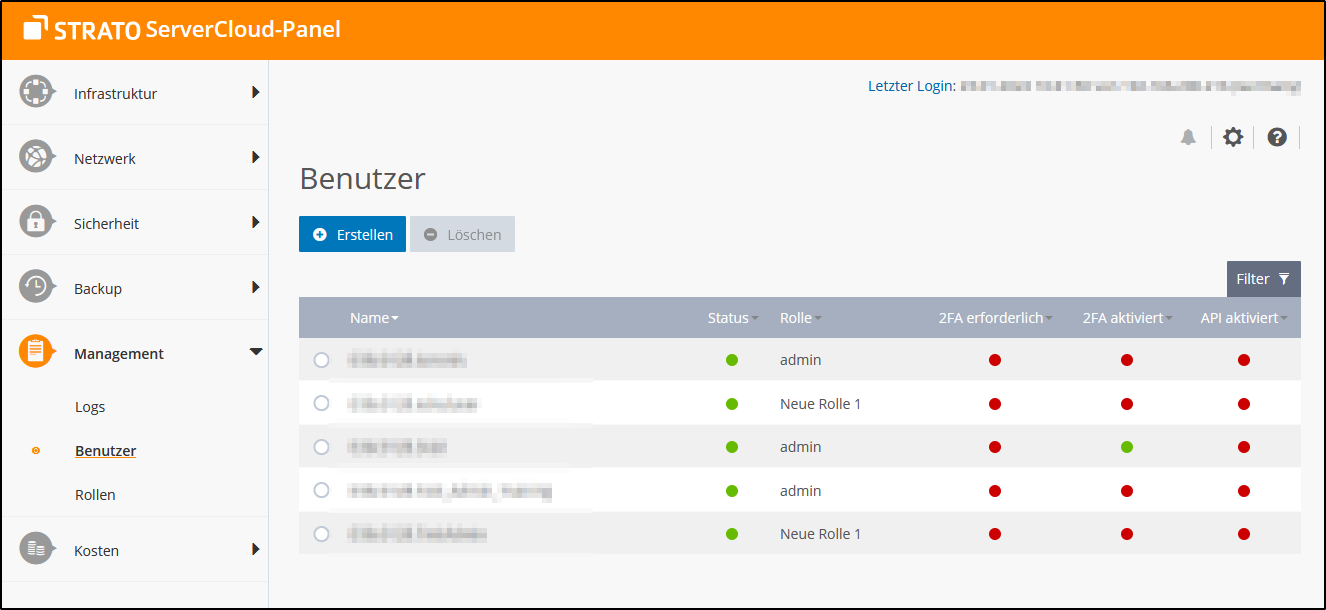Select the radio button in the first user row
The height and width of the screenshot is (610, 1326).
click(321, 360)
